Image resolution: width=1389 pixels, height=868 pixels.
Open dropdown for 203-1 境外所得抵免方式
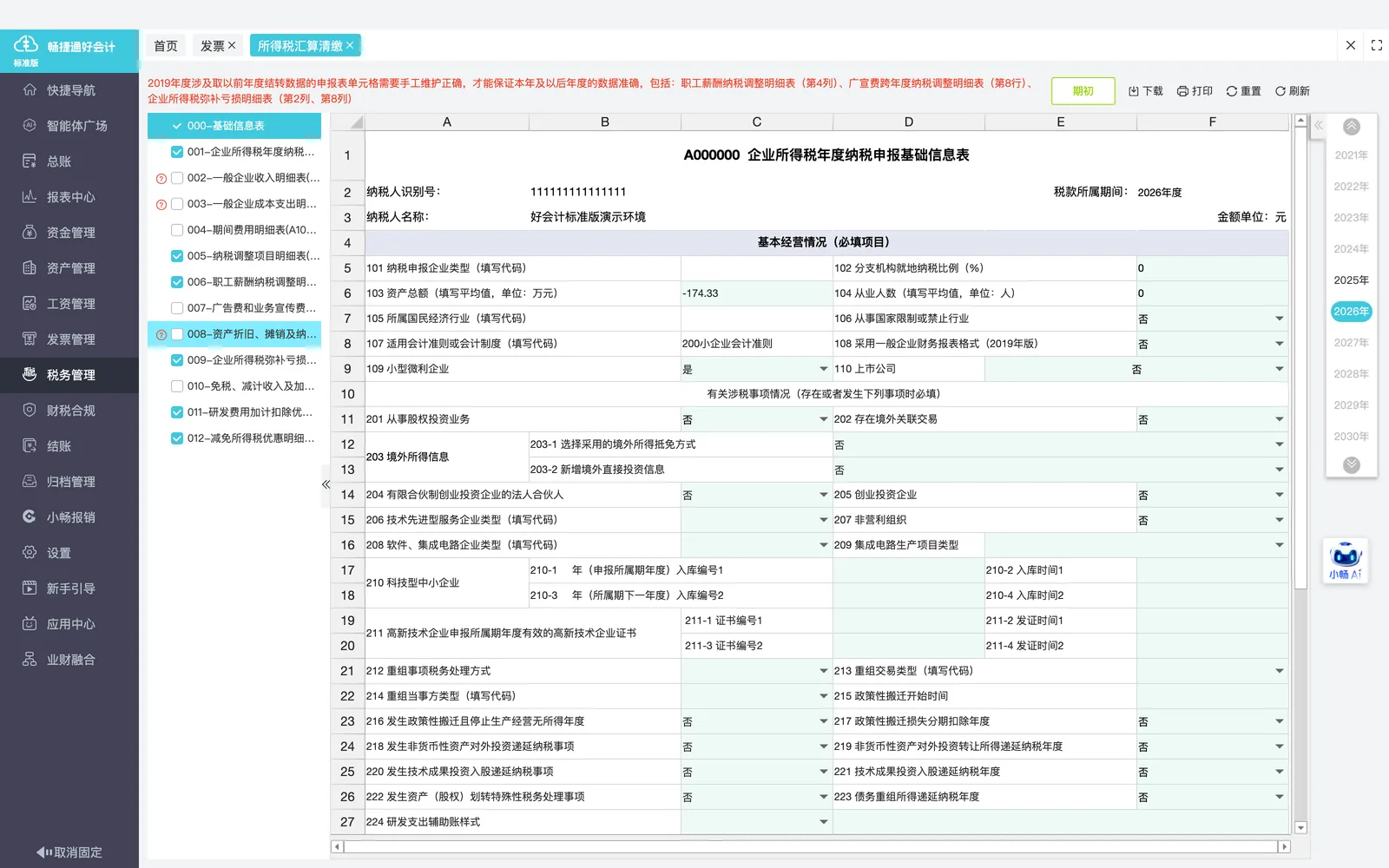point(1279,444)
